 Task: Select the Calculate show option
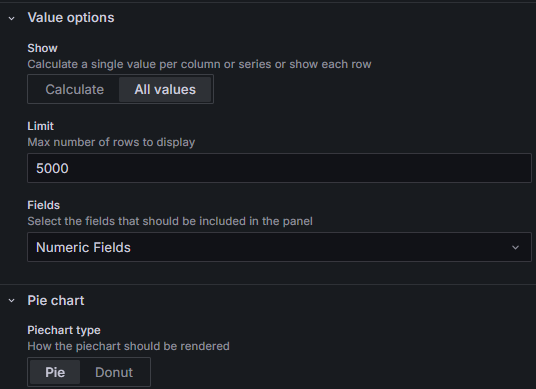[x=75, y=90]
